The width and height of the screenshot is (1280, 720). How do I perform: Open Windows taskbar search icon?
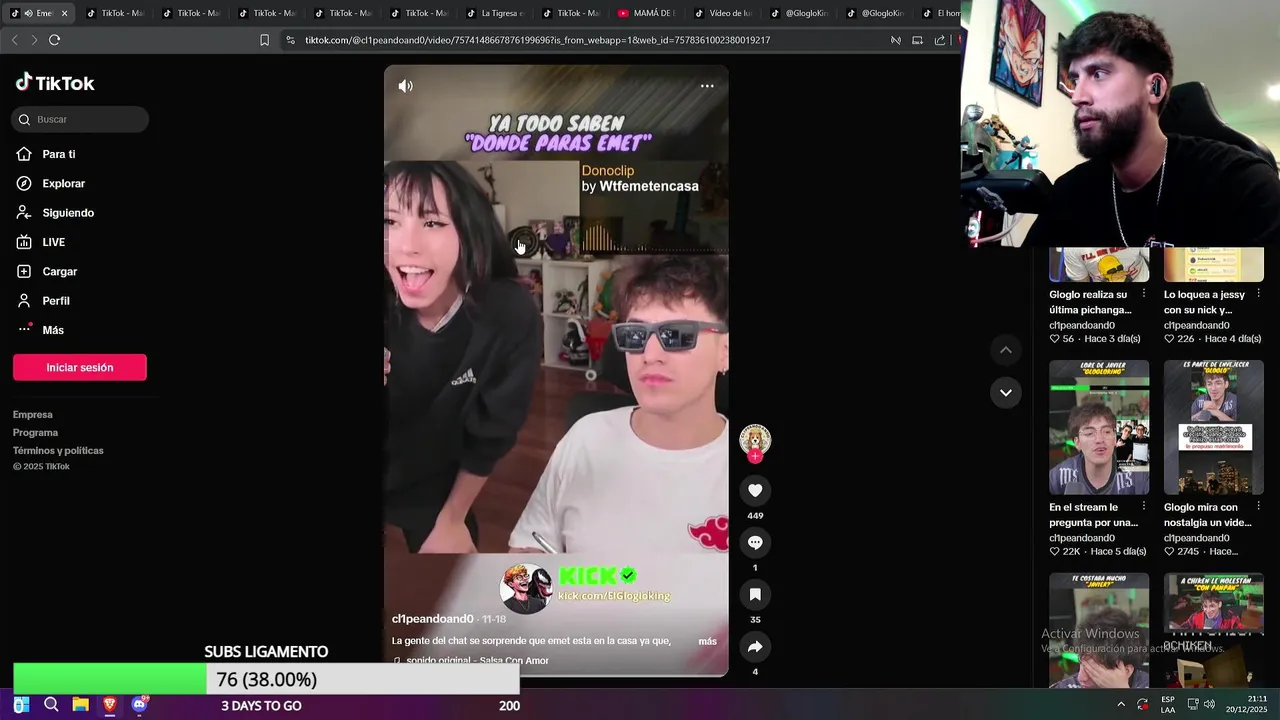[51, 705]
